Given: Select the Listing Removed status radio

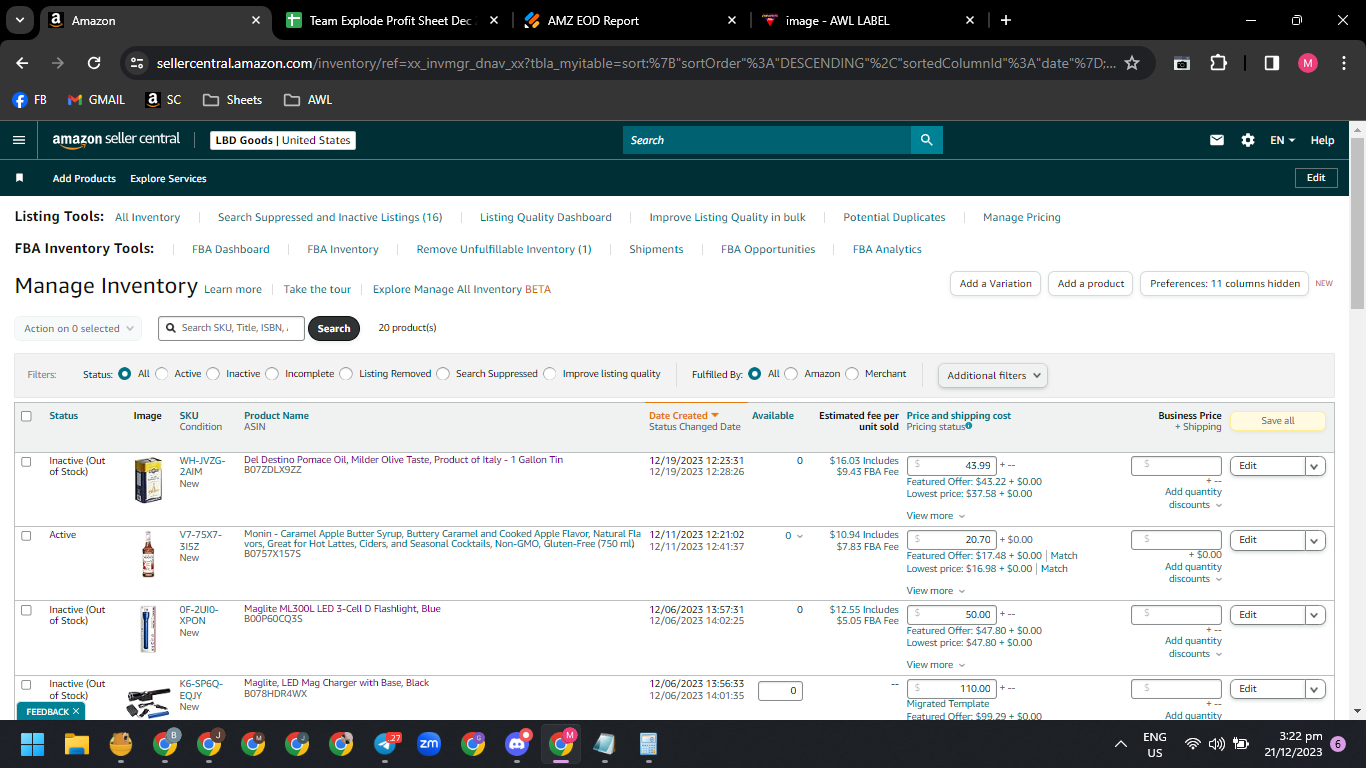Looking at the screenshot, I should (346, 374).
